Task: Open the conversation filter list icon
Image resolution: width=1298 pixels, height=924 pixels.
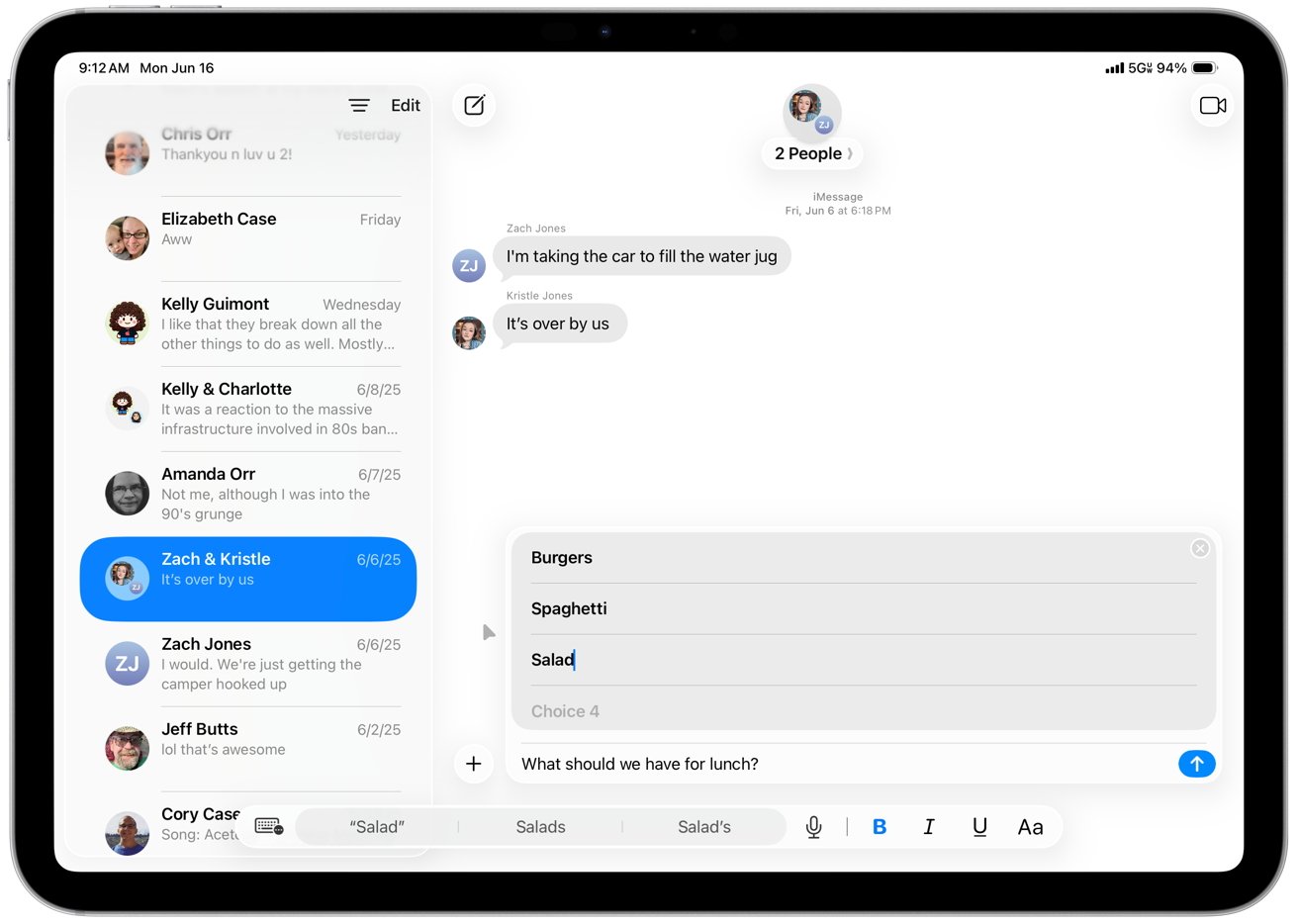Action: pyautogui.click(x=359, y=106)
